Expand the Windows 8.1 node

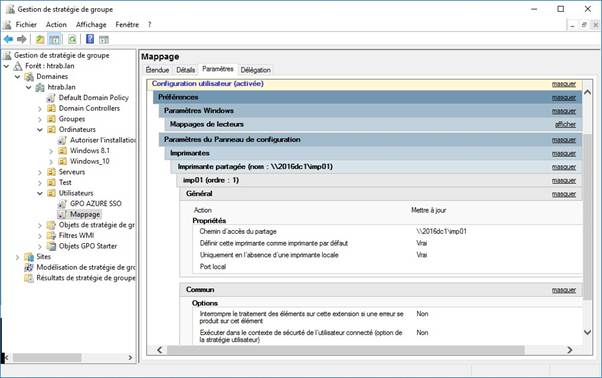(x=51, y=151)
